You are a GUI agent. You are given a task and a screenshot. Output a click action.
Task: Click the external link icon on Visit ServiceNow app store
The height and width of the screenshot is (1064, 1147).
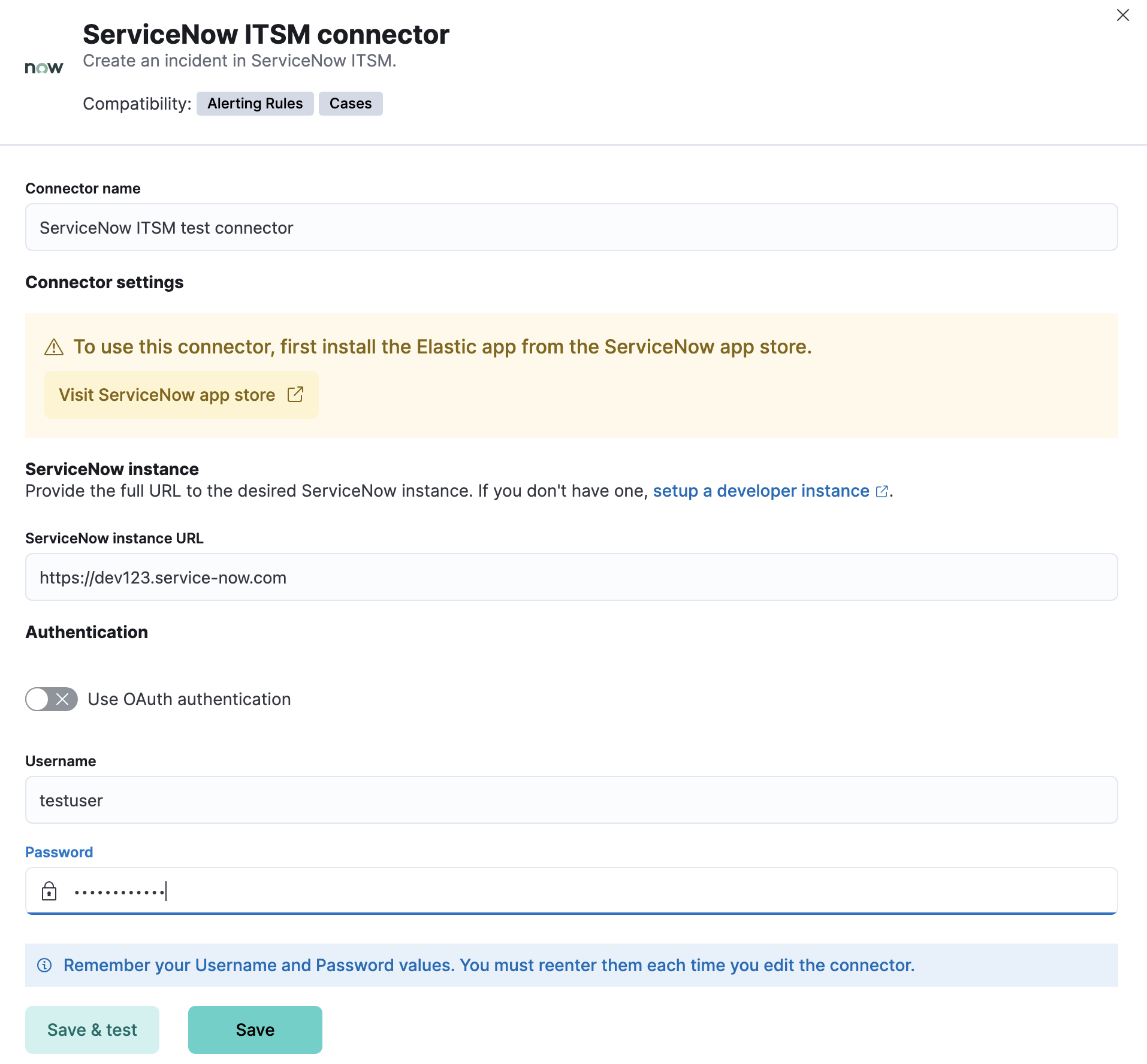point(296,394)
